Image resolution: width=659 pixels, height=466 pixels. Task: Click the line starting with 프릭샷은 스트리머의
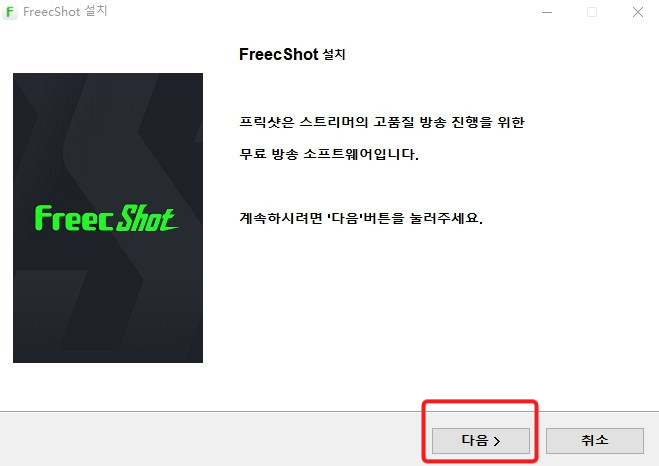pyautogui.click(x=382, y=122)
